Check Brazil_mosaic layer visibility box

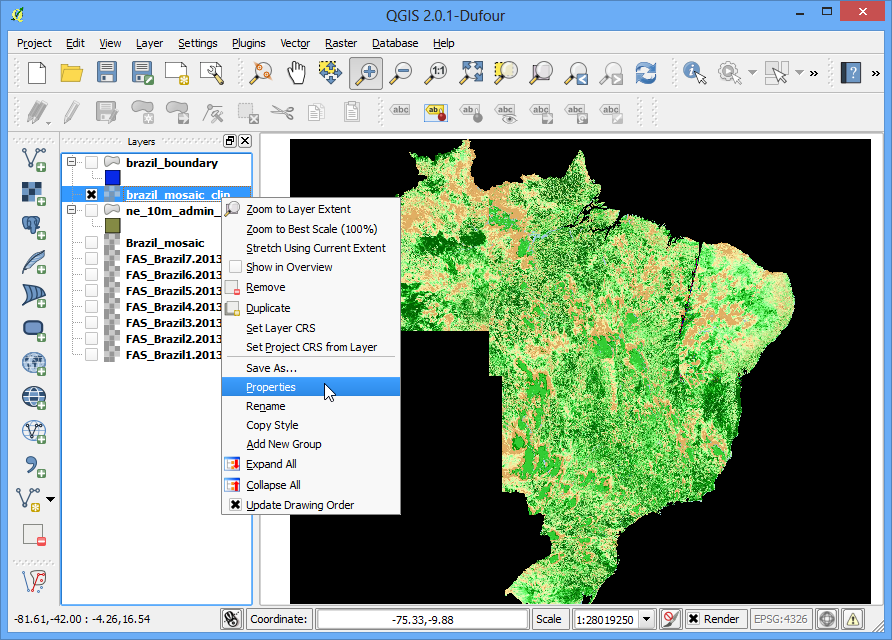tap(92, 243)
